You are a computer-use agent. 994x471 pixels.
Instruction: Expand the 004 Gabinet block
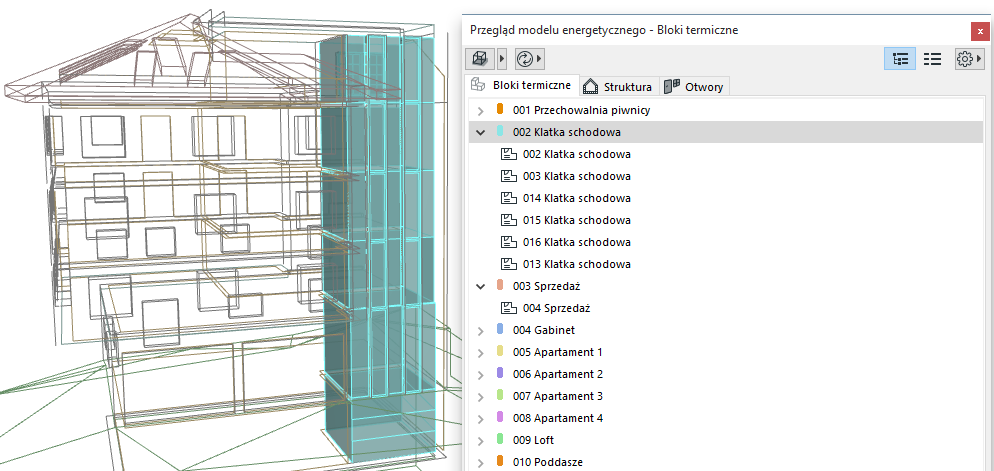(x=481, y=330)
